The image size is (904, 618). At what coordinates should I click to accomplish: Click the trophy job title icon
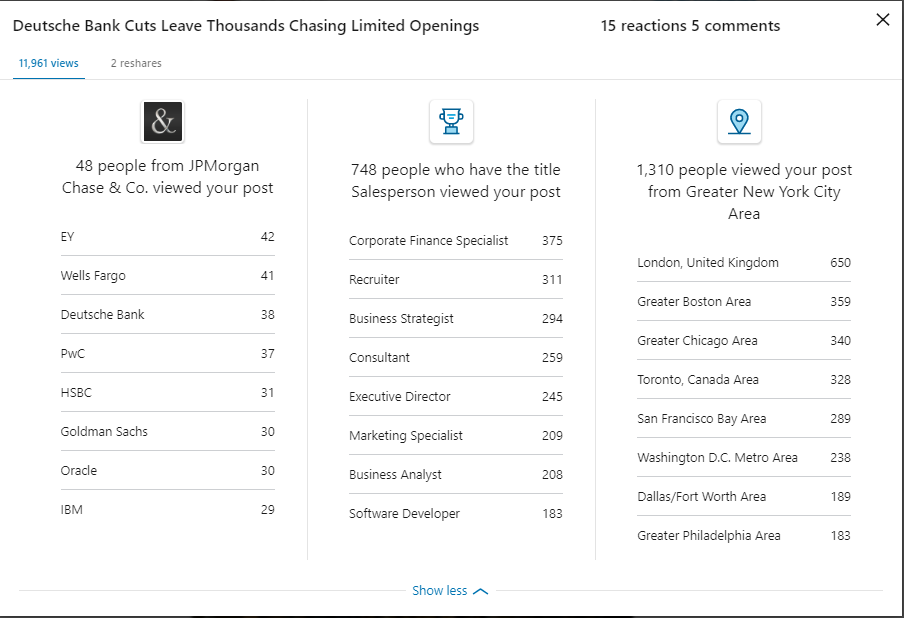(451, 122)
